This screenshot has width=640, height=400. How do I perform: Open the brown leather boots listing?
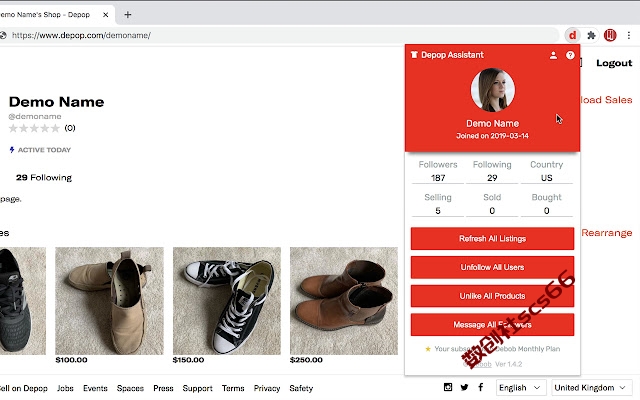(344, 300)
